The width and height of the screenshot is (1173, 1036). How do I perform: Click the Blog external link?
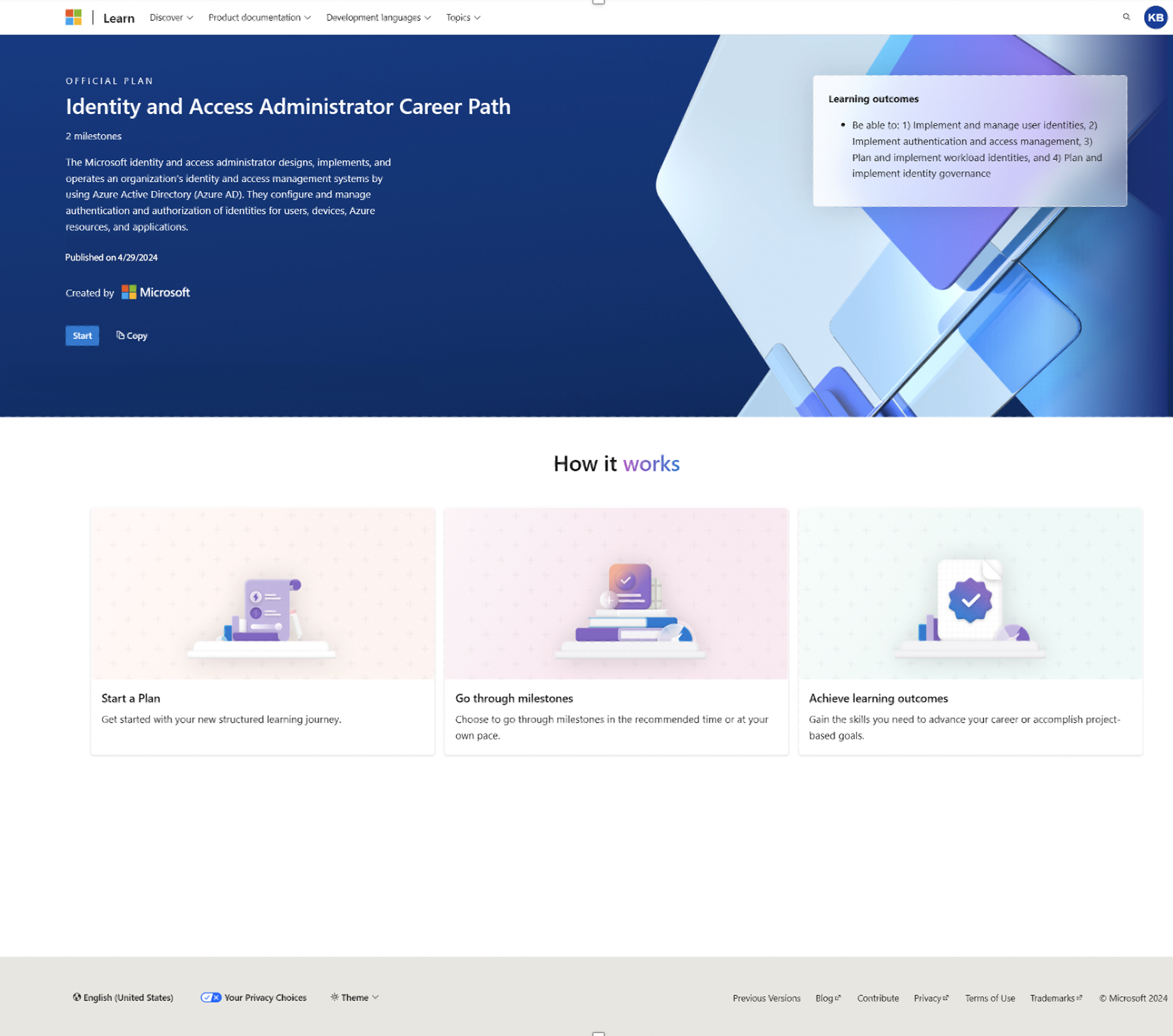(x=828, y=997)
